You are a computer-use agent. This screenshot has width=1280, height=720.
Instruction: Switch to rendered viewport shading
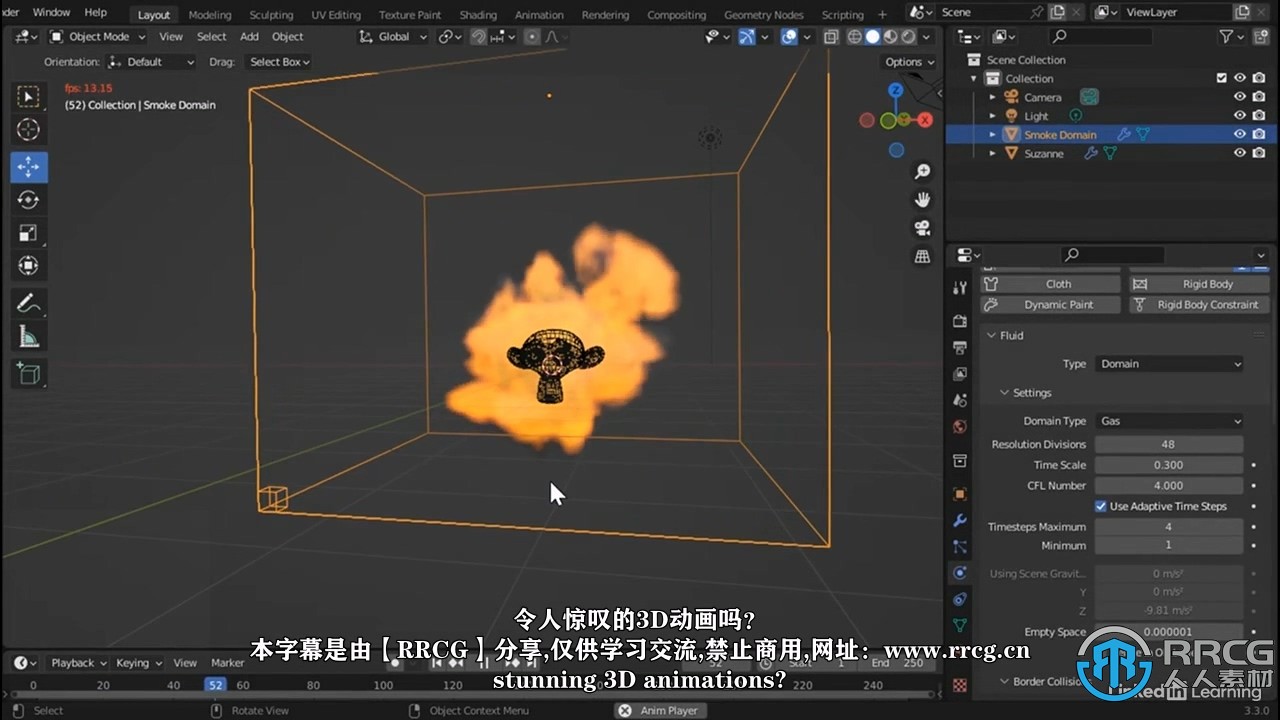pyautogui.click(x=909, y=37)
